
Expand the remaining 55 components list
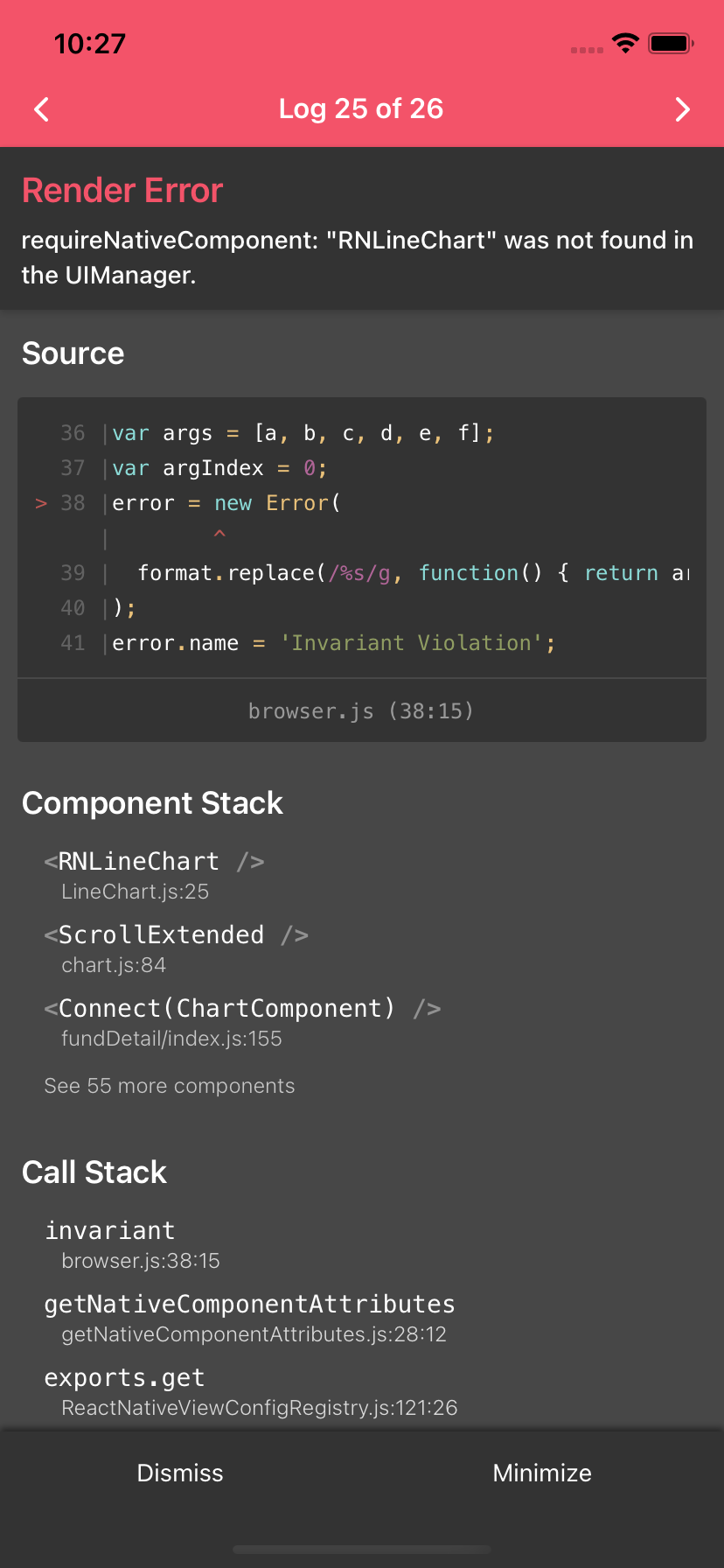(170, 1085)
